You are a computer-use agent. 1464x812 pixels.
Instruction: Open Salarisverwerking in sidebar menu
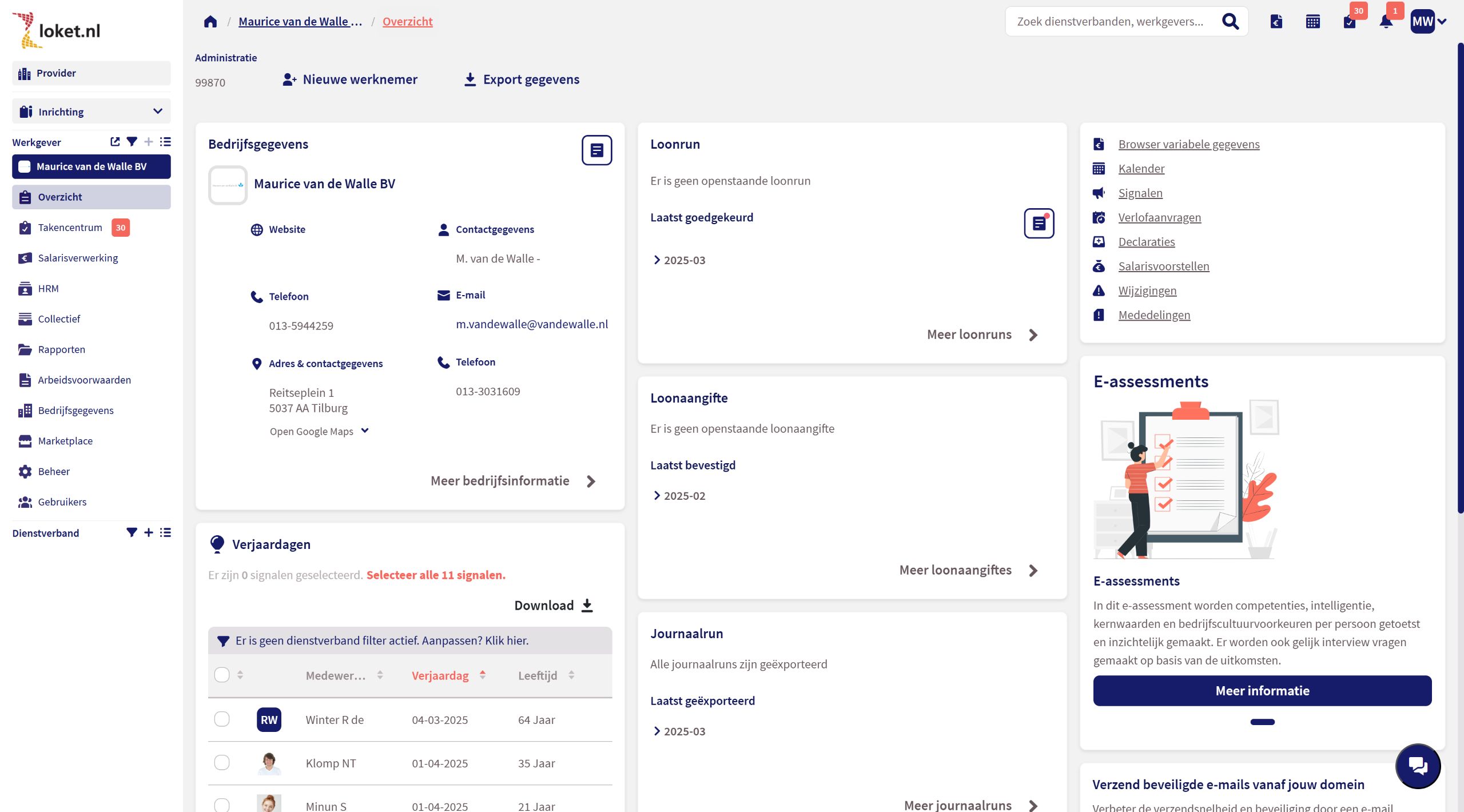pos(78,258)
